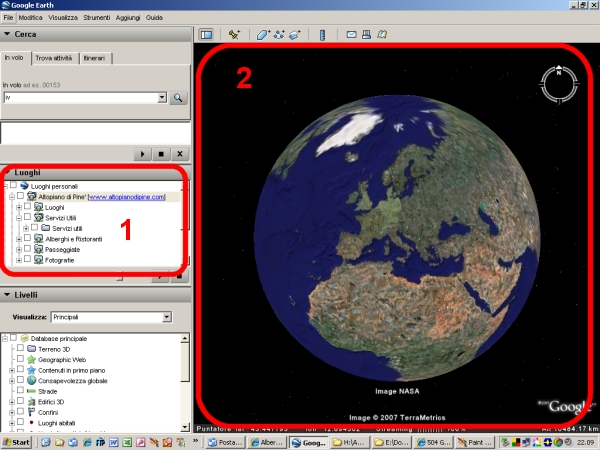The width and height of the screenshot is (600, 450).
Task: Enable the Terreno 3D layer checkbox
Action: (x=20, y=348)
